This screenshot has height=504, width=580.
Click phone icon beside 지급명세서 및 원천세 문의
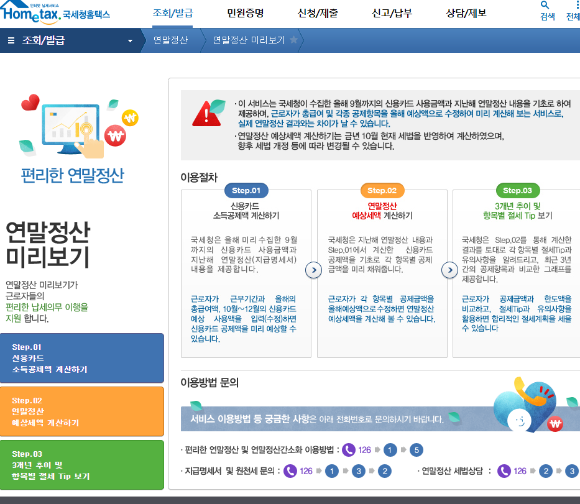click(290, 471)
